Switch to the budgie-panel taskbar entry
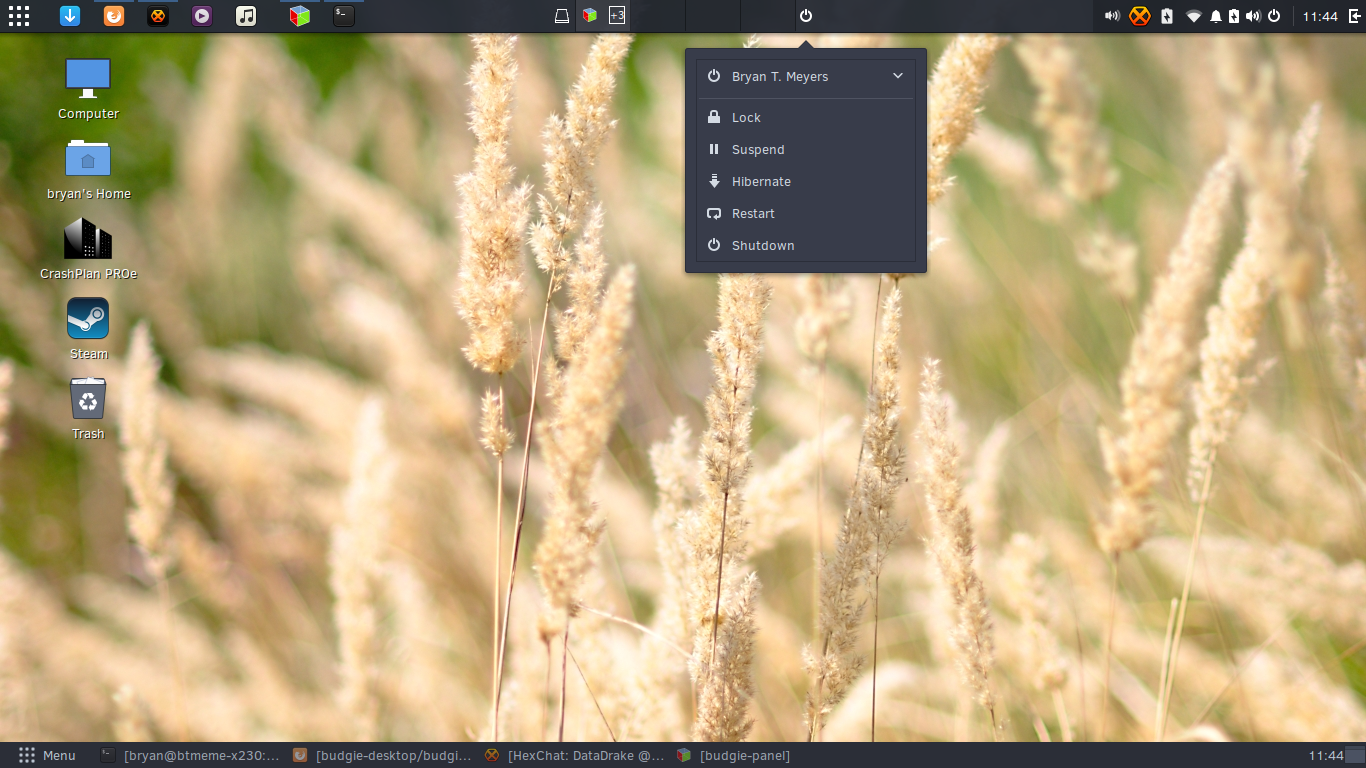 tap(734, 755)
